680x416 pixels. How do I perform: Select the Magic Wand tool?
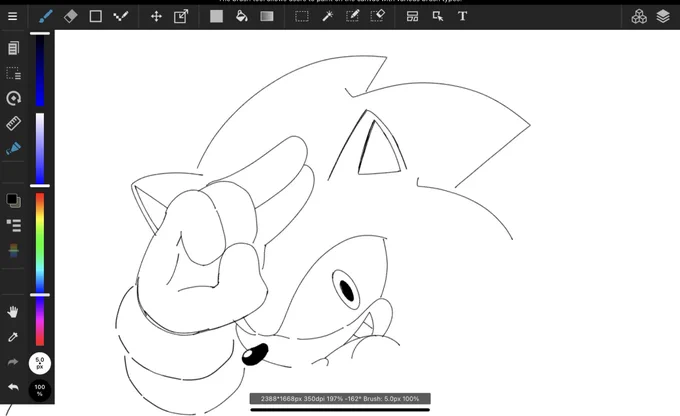click(x=327, y=16)
